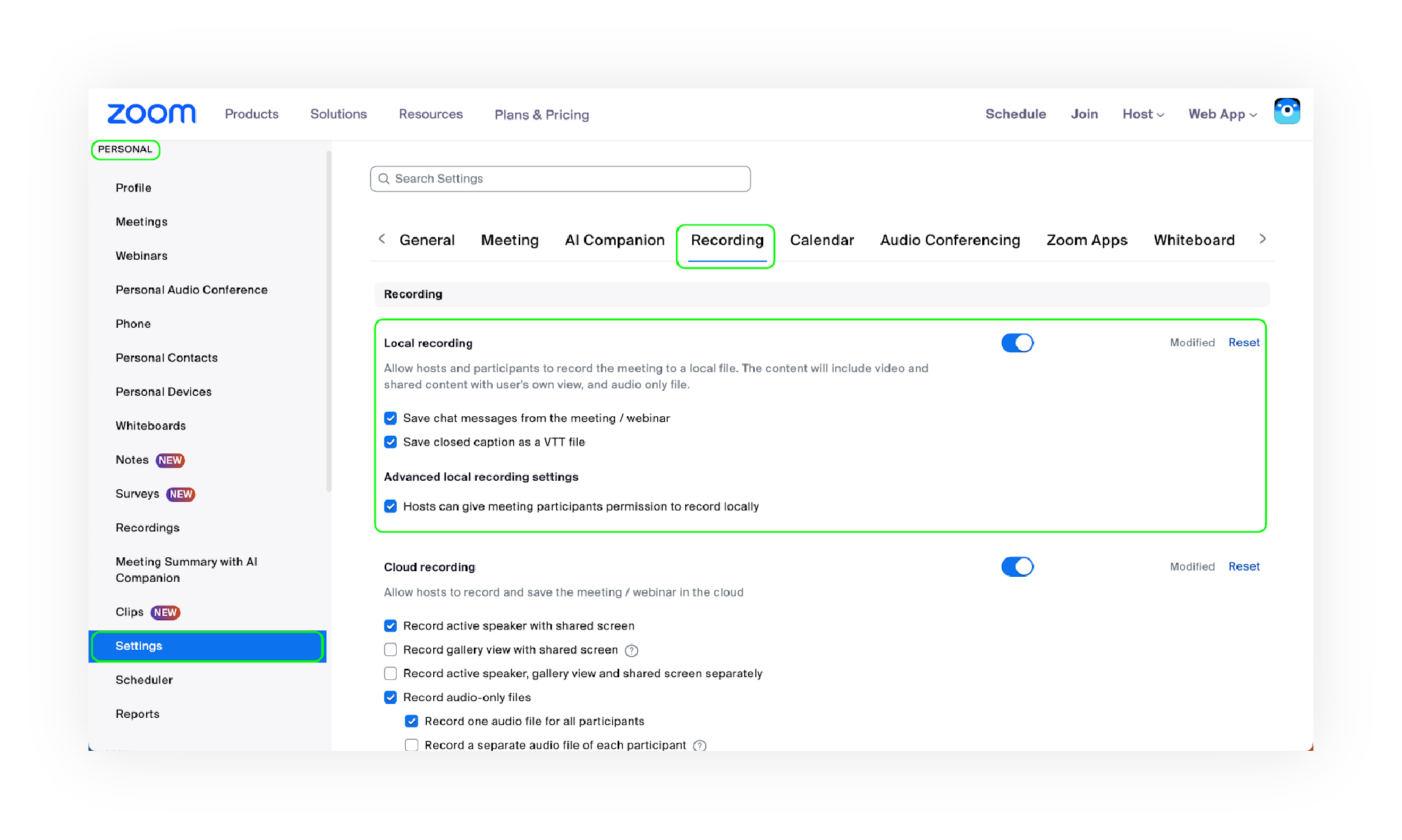1402x840 pixels.
Task: Uncheck Save closed caption as a VTT file
Action: click(390, 442)
